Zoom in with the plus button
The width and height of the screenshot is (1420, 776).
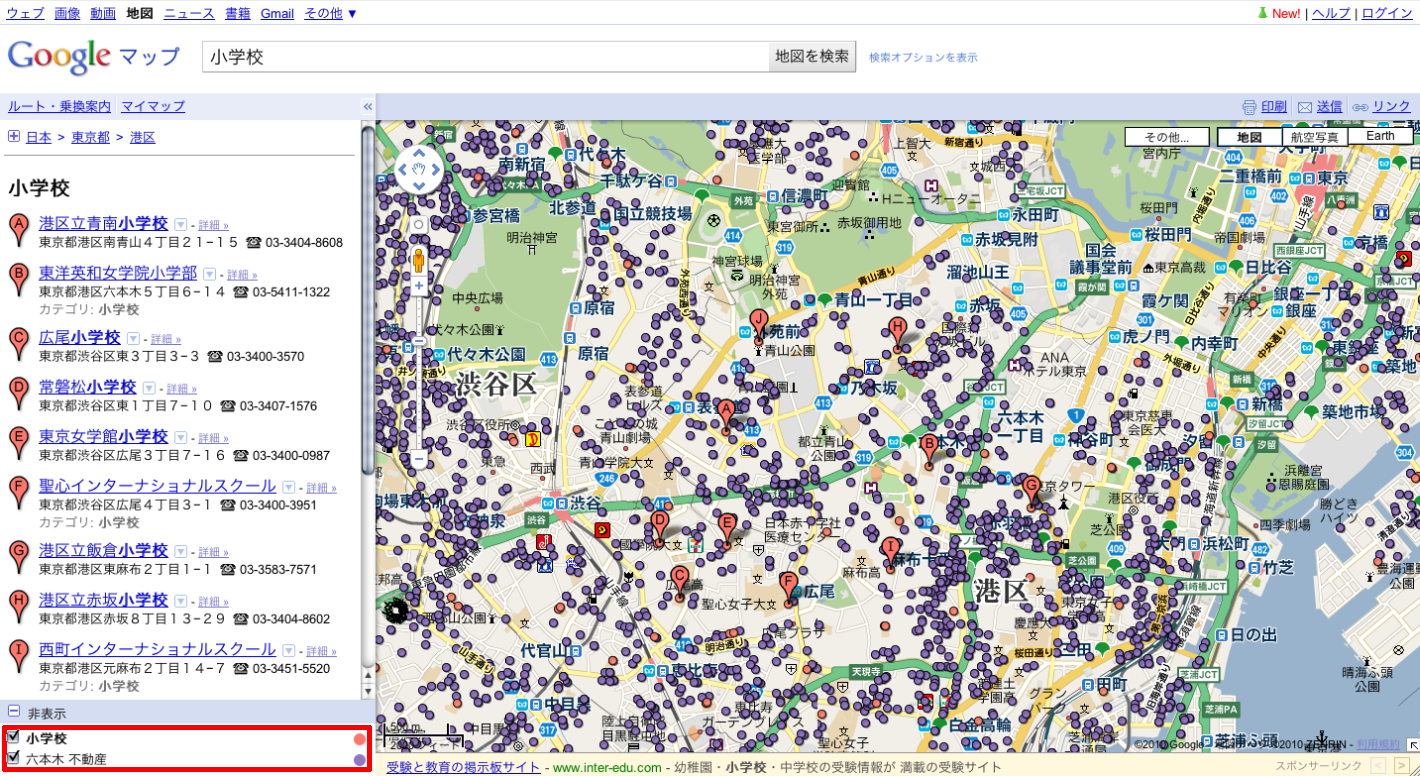tap(419, 286)
